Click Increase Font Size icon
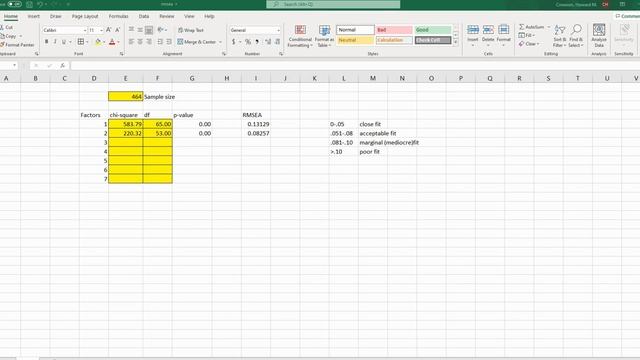This screenshot has height=360, width=640. (x=109, y=30)
